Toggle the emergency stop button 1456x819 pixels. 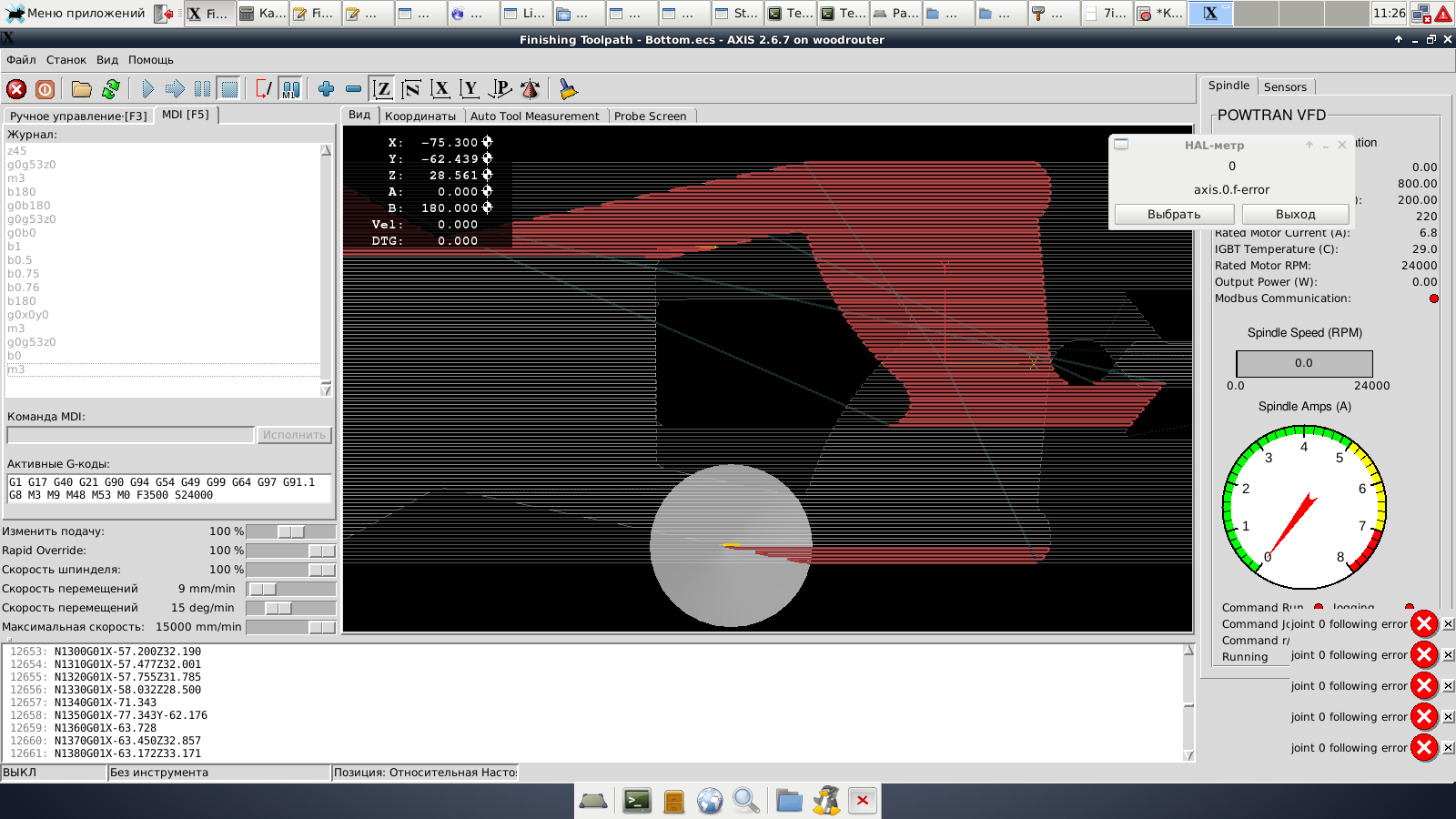pyautogui.click(x=16, y=89)
